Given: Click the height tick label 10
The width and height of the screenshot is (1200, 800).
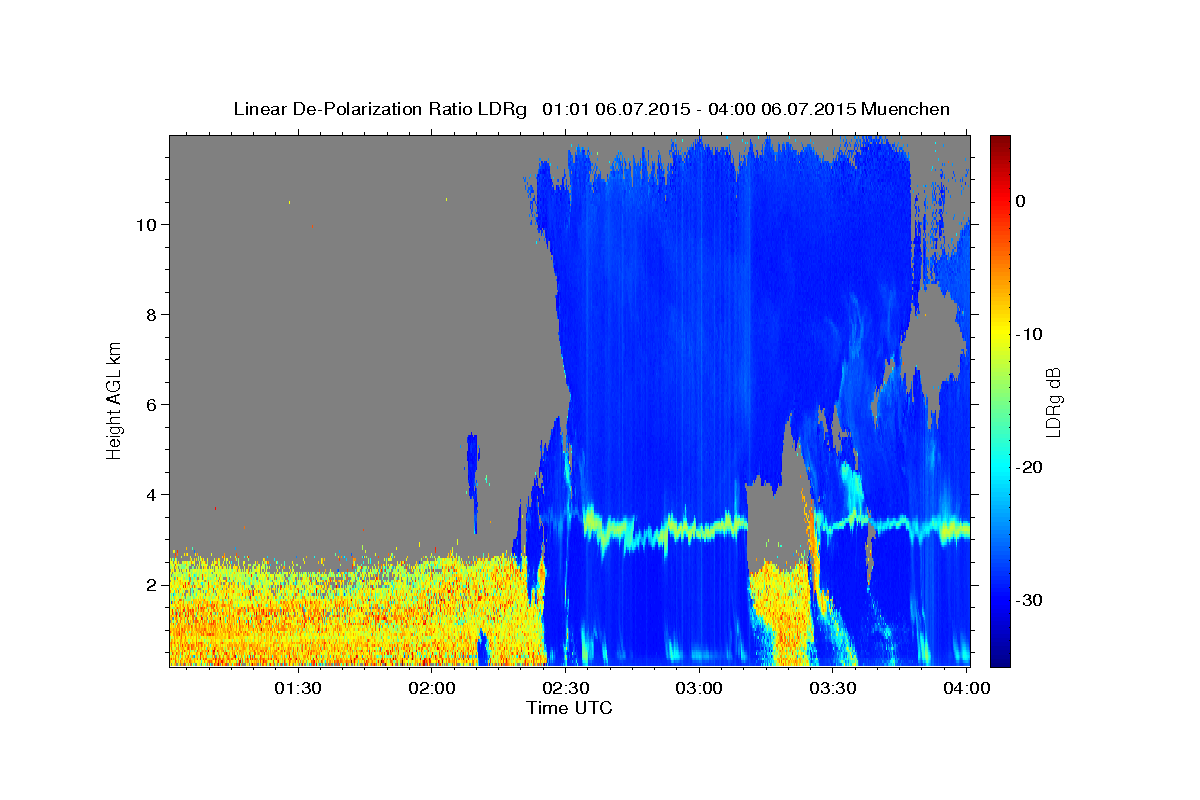Looking at the screenshot, I should tap(147, 225).
